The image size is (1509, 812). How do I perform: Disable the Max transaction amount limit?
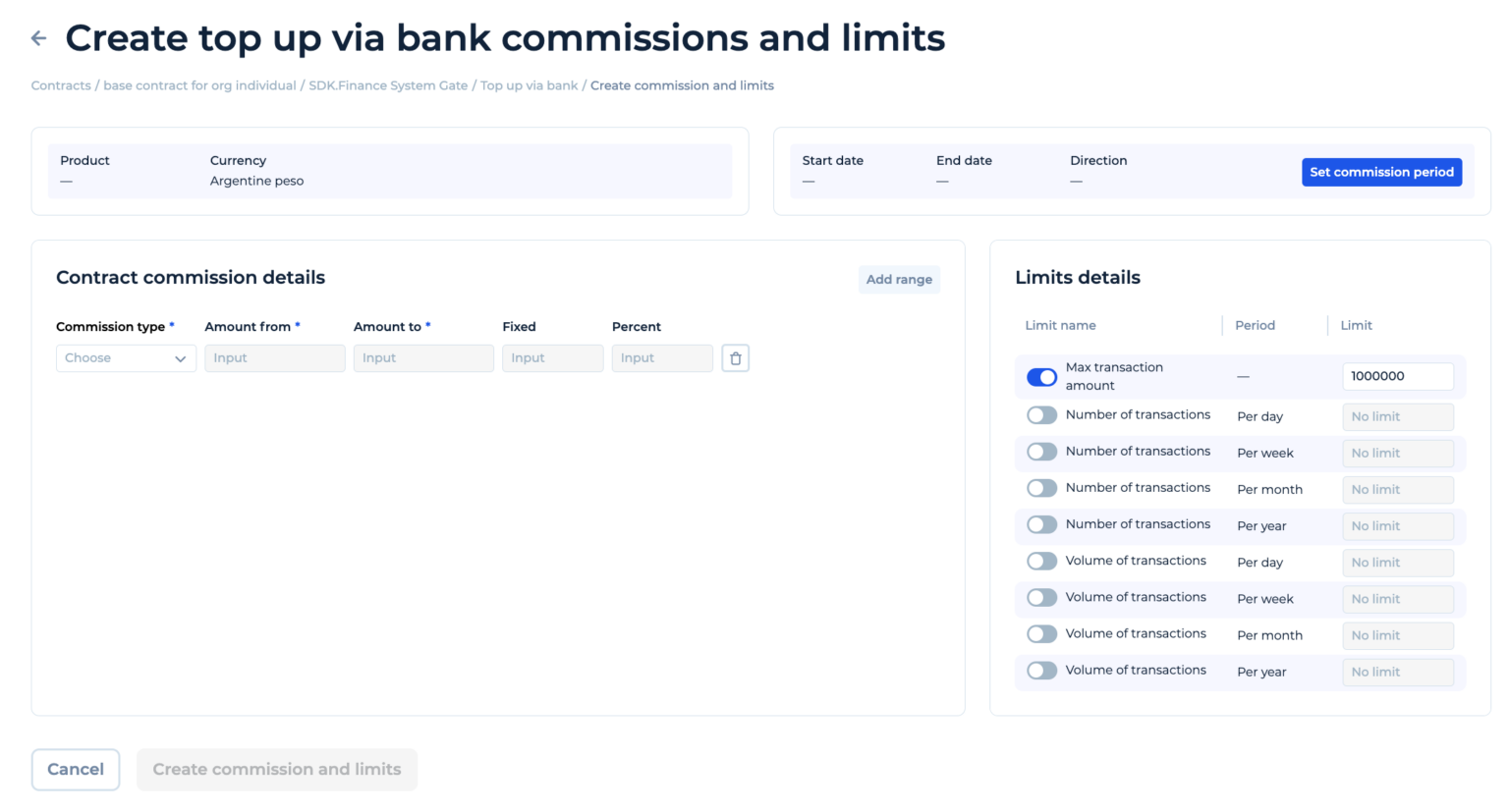(x=1041, y=376)
